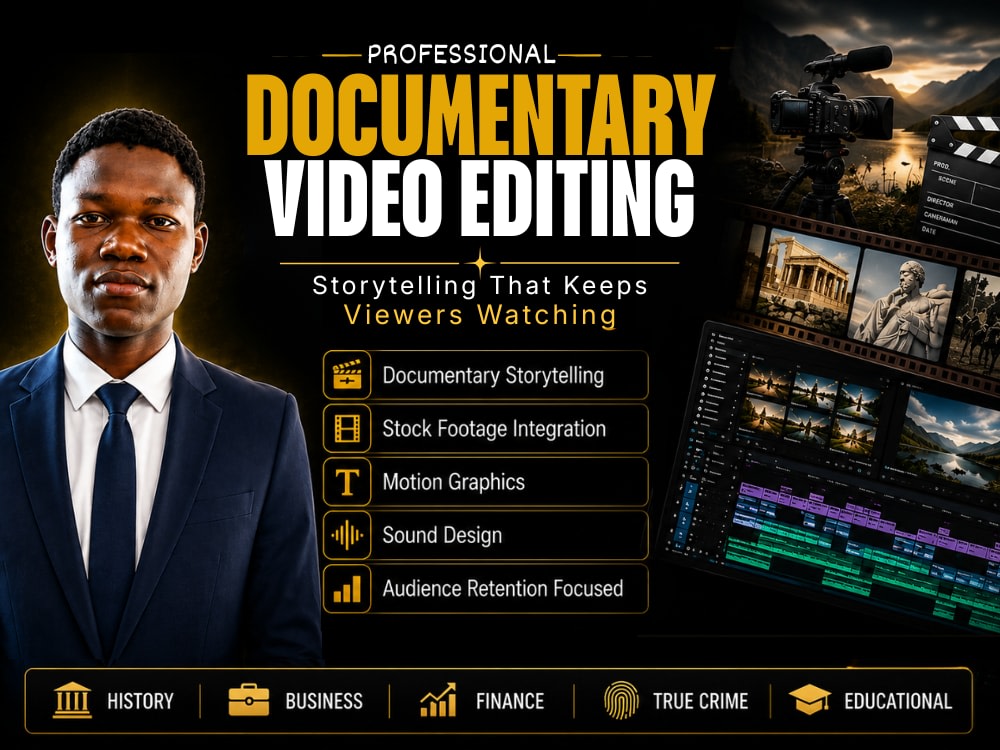Click the waveform icon beside Sound Design
1000x750 pixels.
tap(347, 535)
